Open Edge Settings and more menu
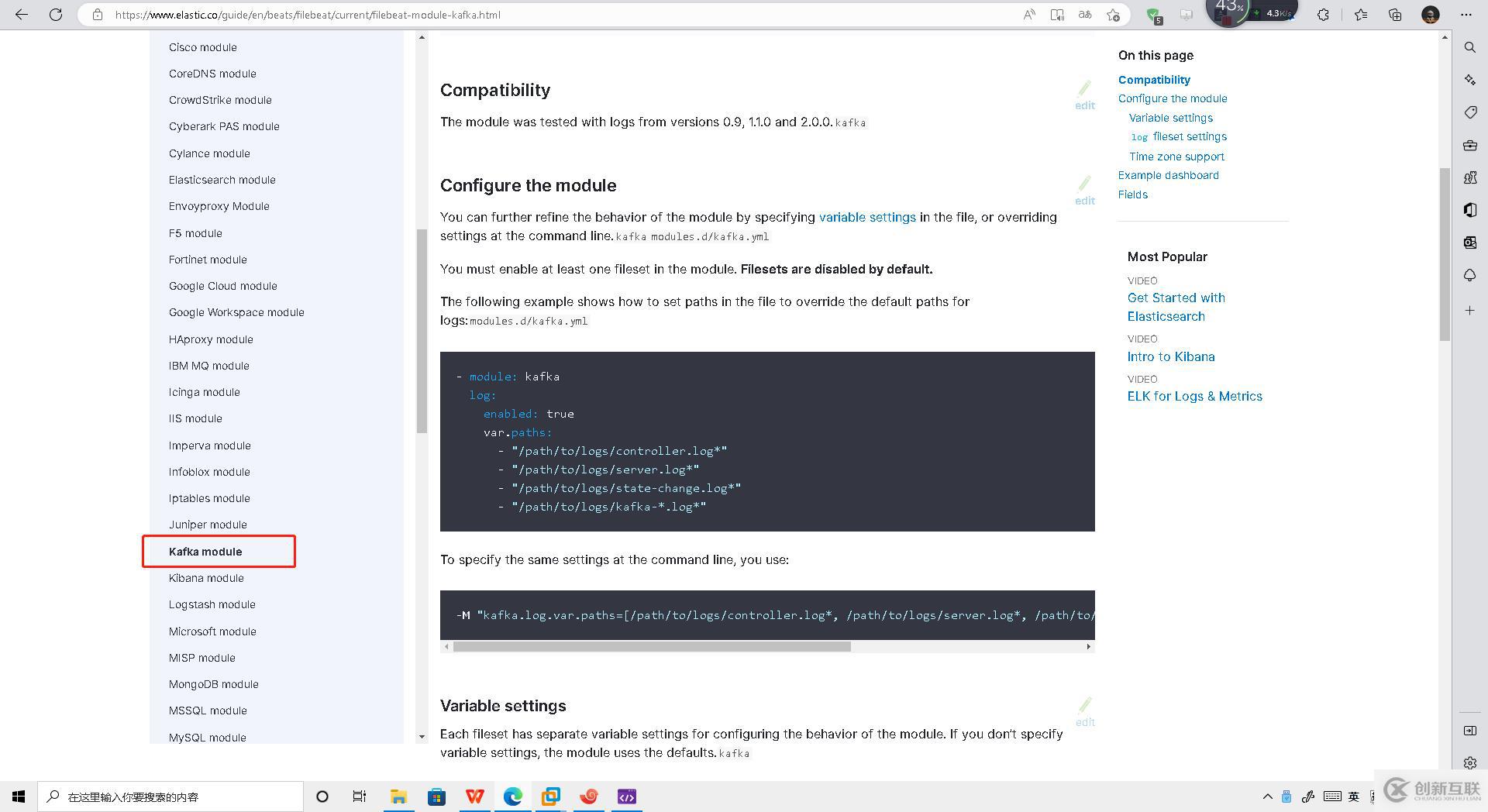The image size is (1488, 812). (1466, 15)
